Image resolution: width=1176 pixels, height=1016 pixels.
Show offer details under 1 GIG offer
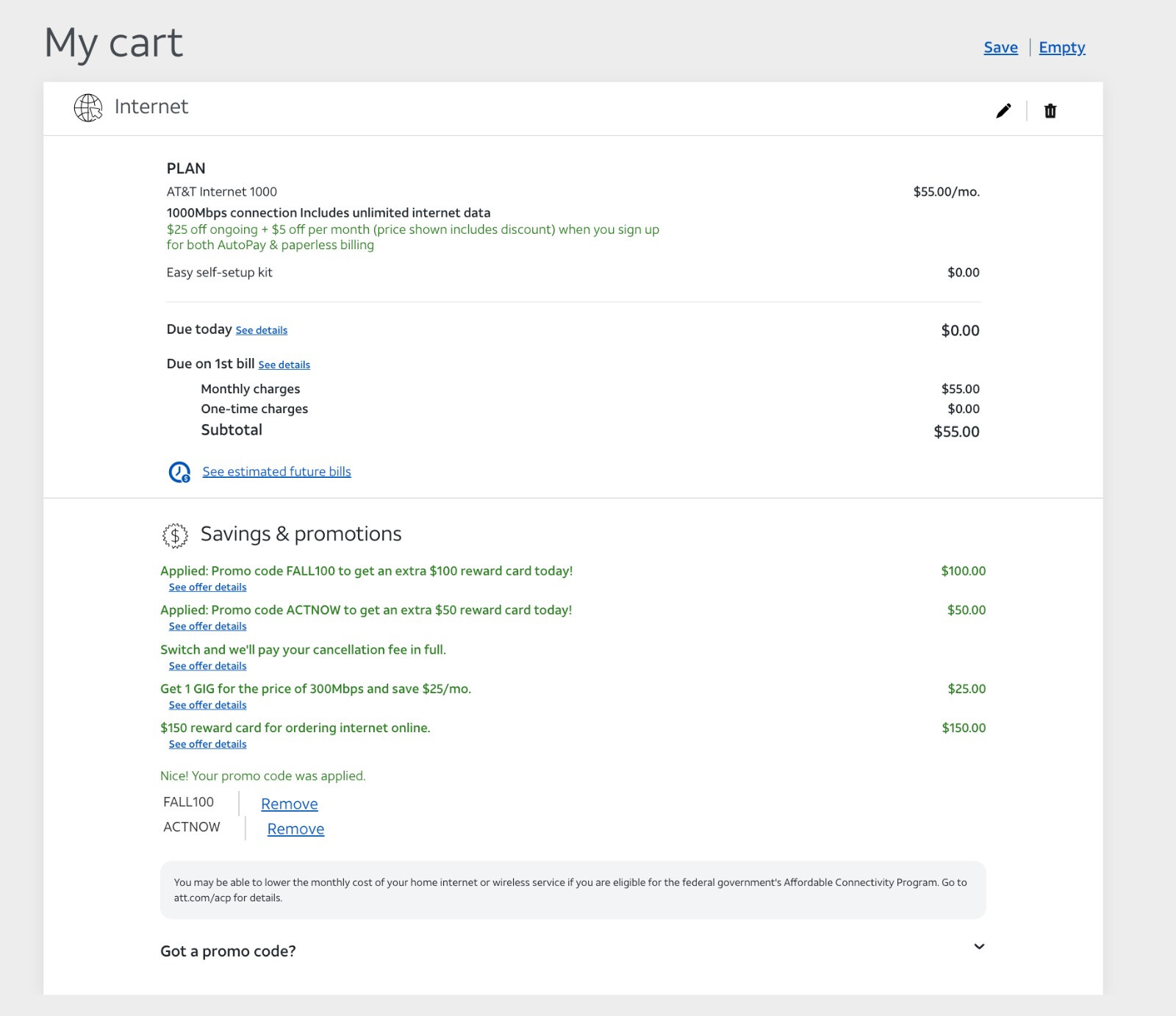207,705
